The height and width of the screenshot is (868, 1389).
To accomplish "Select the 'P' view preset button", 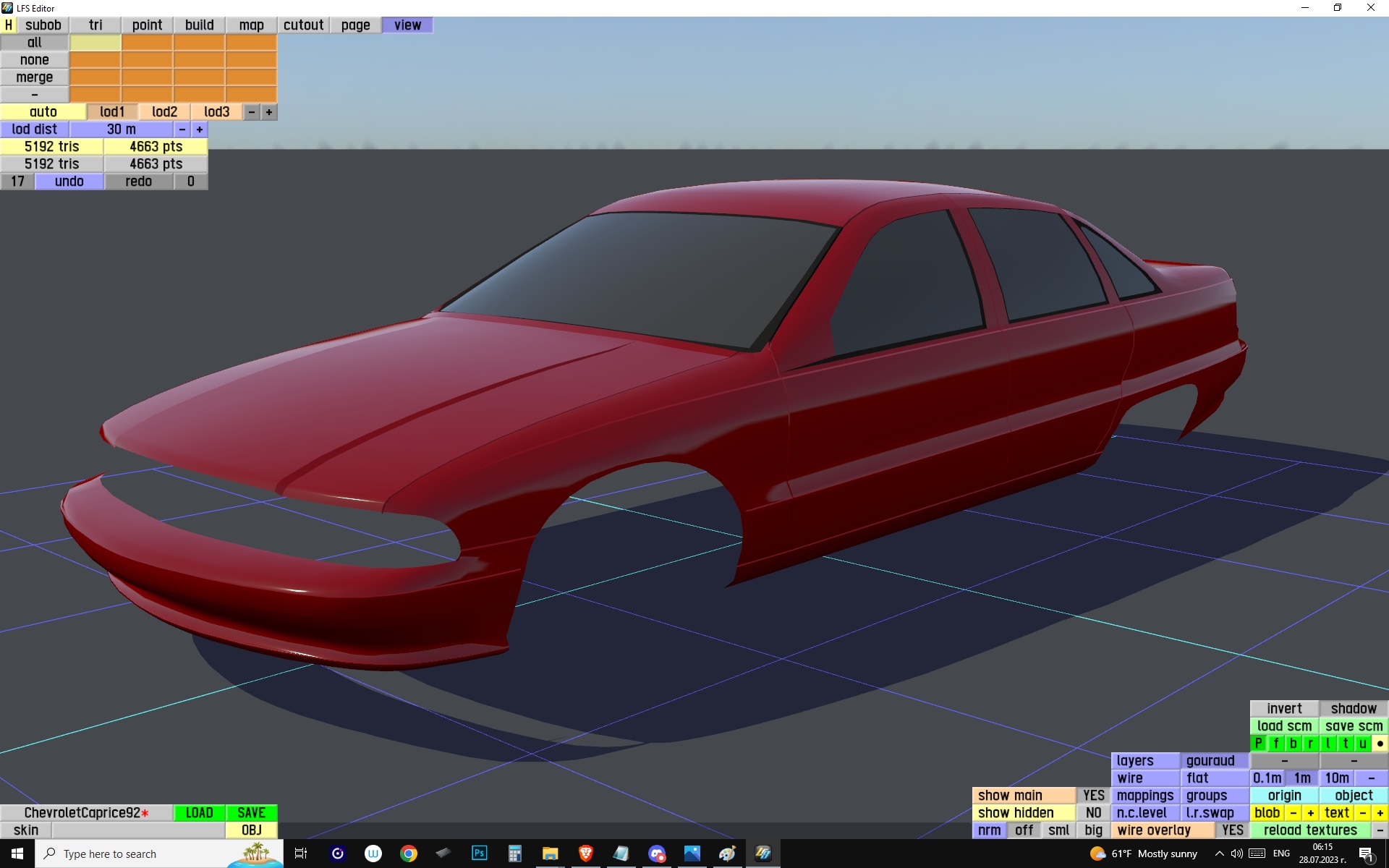I will point(1258,743).
